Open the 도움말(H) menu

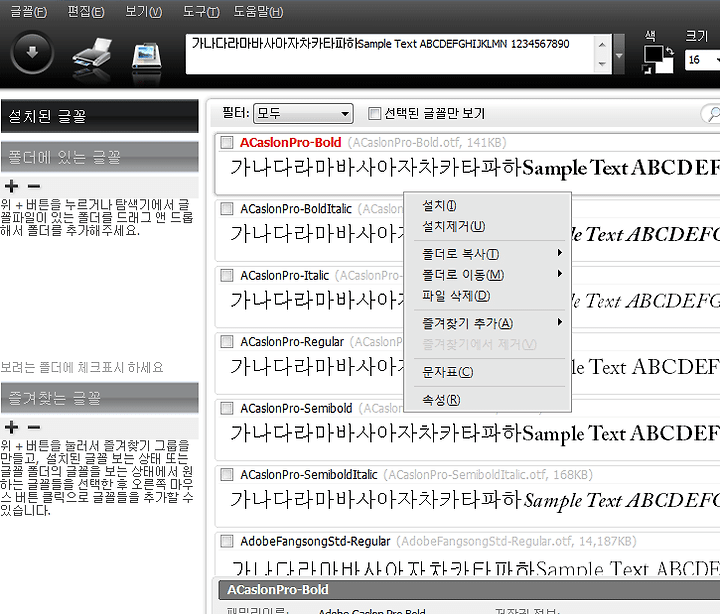pyautogui.click(x=258, y=11)
